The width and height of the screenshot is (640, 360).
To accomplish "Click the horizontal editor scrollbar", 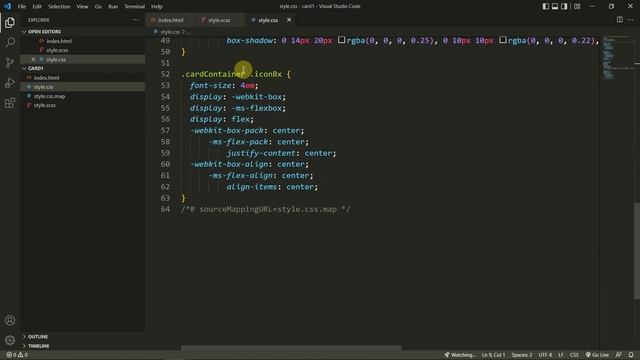I will (291, 348).
